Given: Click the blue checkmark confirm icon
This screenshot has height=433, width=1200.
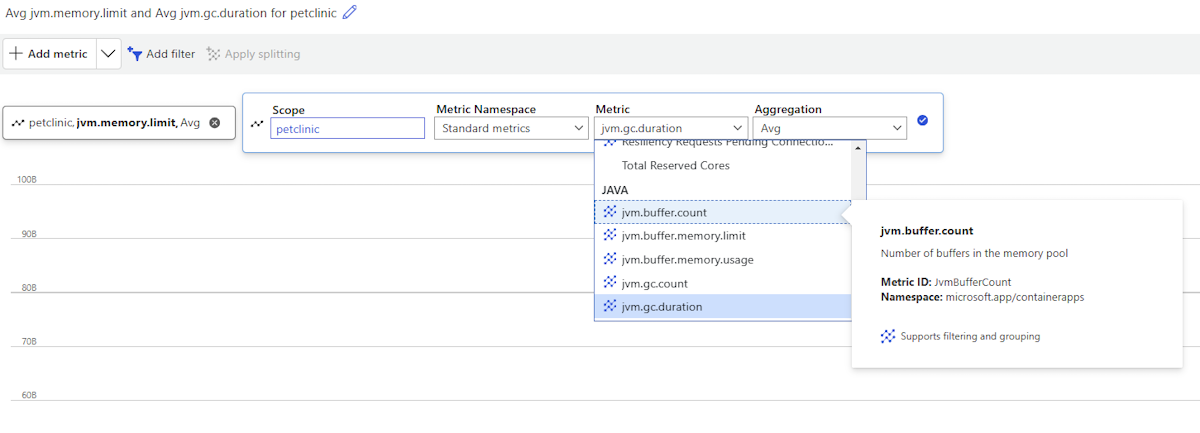Looking at the screenshot, I should [x=922, y=121].
